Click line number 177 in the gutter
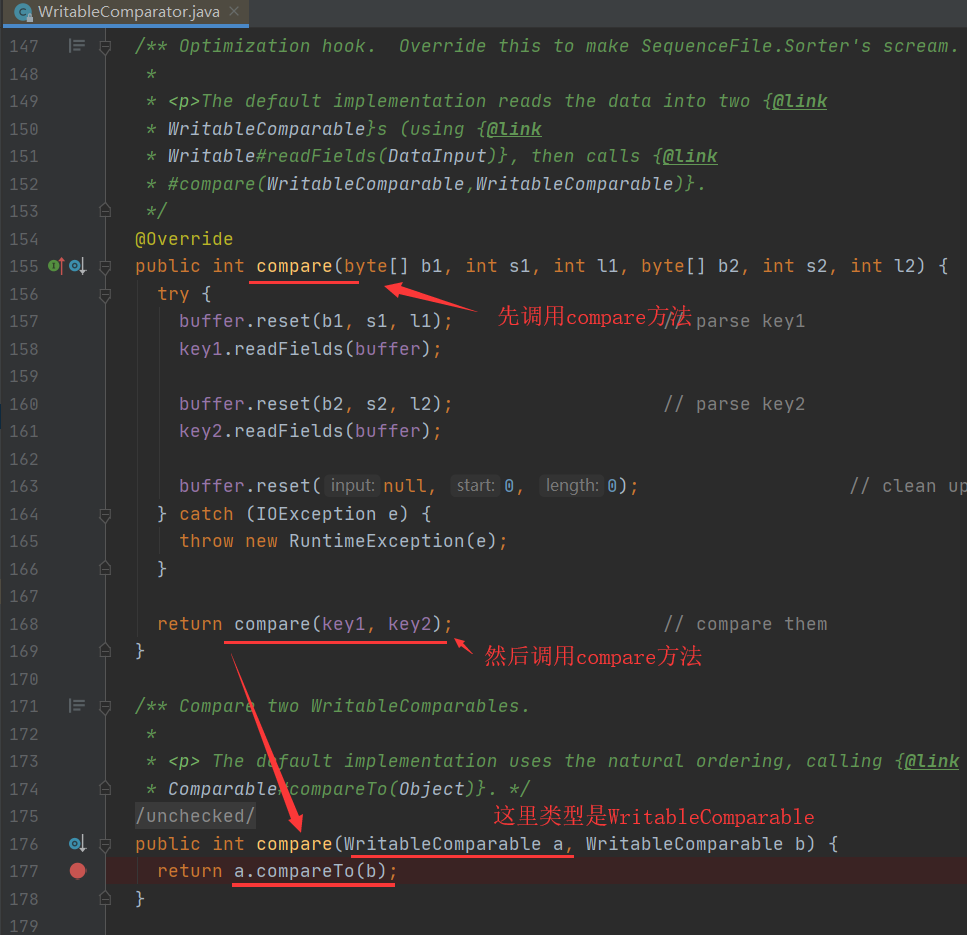 coord(24,871)
